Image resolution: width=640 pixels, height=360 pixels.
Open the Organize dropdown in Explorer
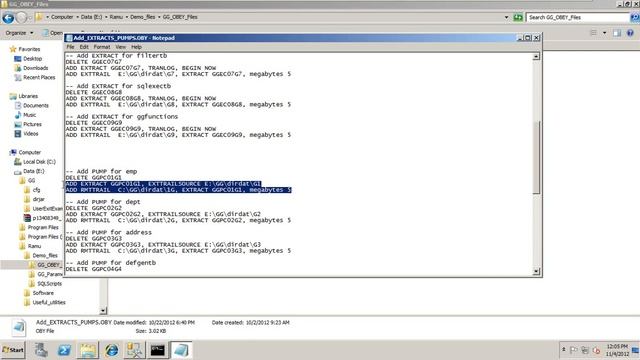point(19,33)
